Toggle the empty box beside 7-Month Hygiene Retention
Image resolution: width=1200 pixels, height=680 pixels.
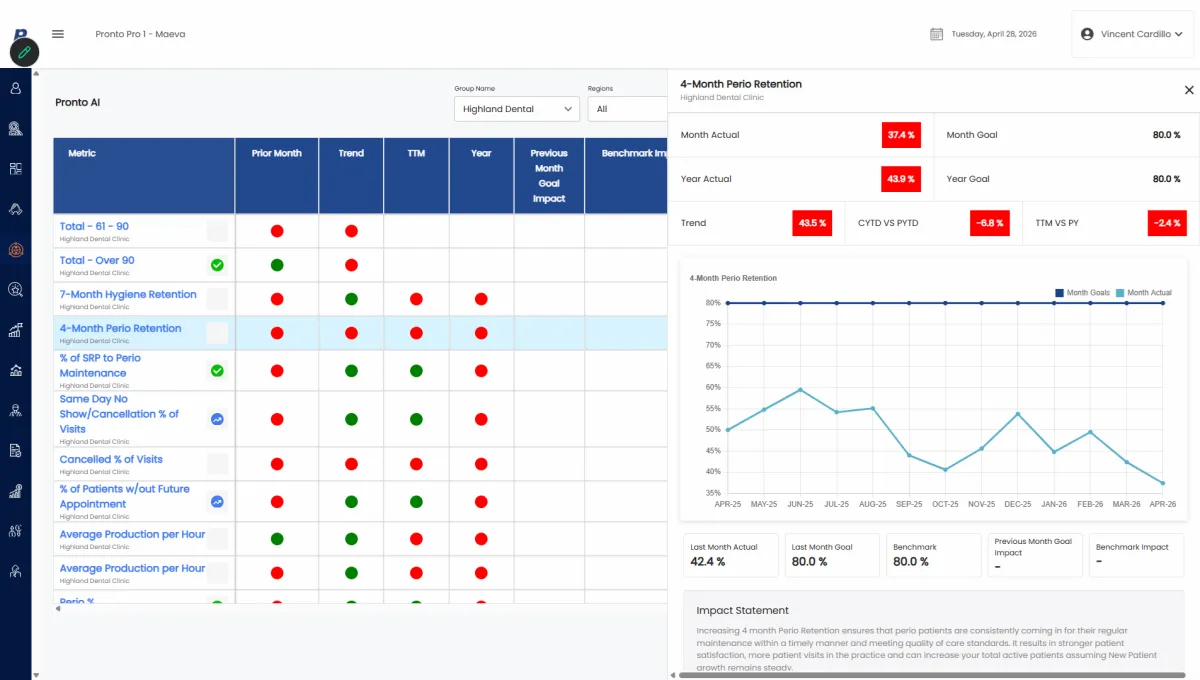(x=217, y=299)
